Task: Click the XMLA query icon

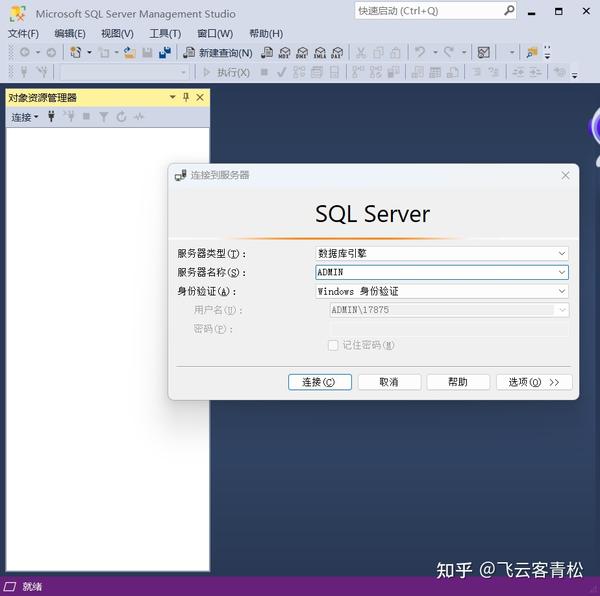Action: pos(320,52)
